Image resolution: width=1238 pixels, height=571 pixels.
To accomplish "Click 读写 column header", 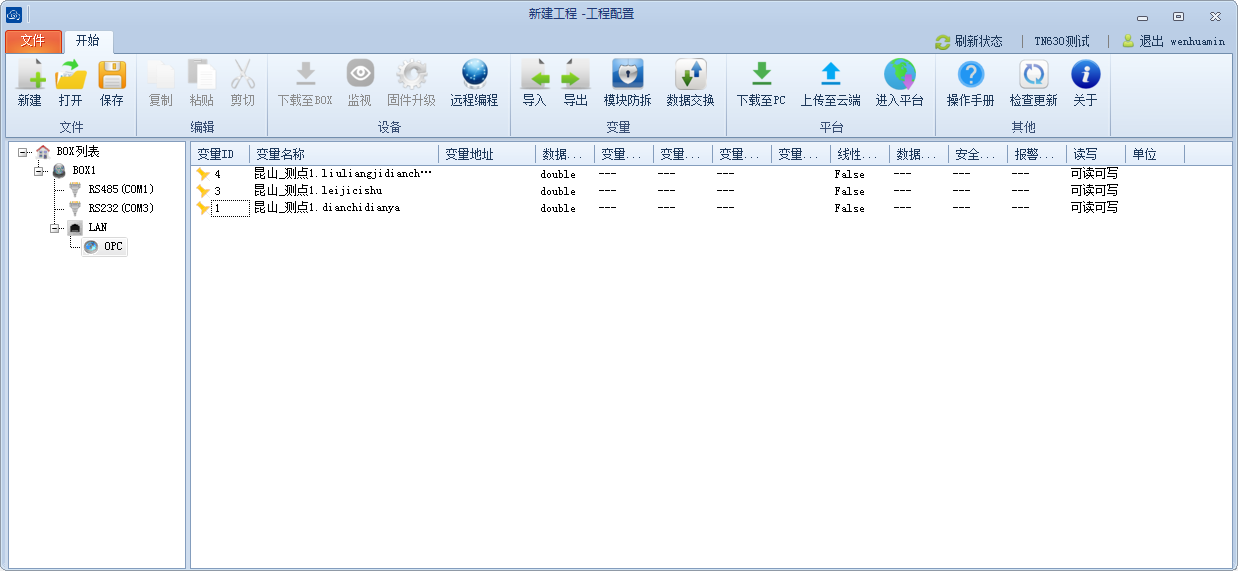I will click(x=1096, y=154).
